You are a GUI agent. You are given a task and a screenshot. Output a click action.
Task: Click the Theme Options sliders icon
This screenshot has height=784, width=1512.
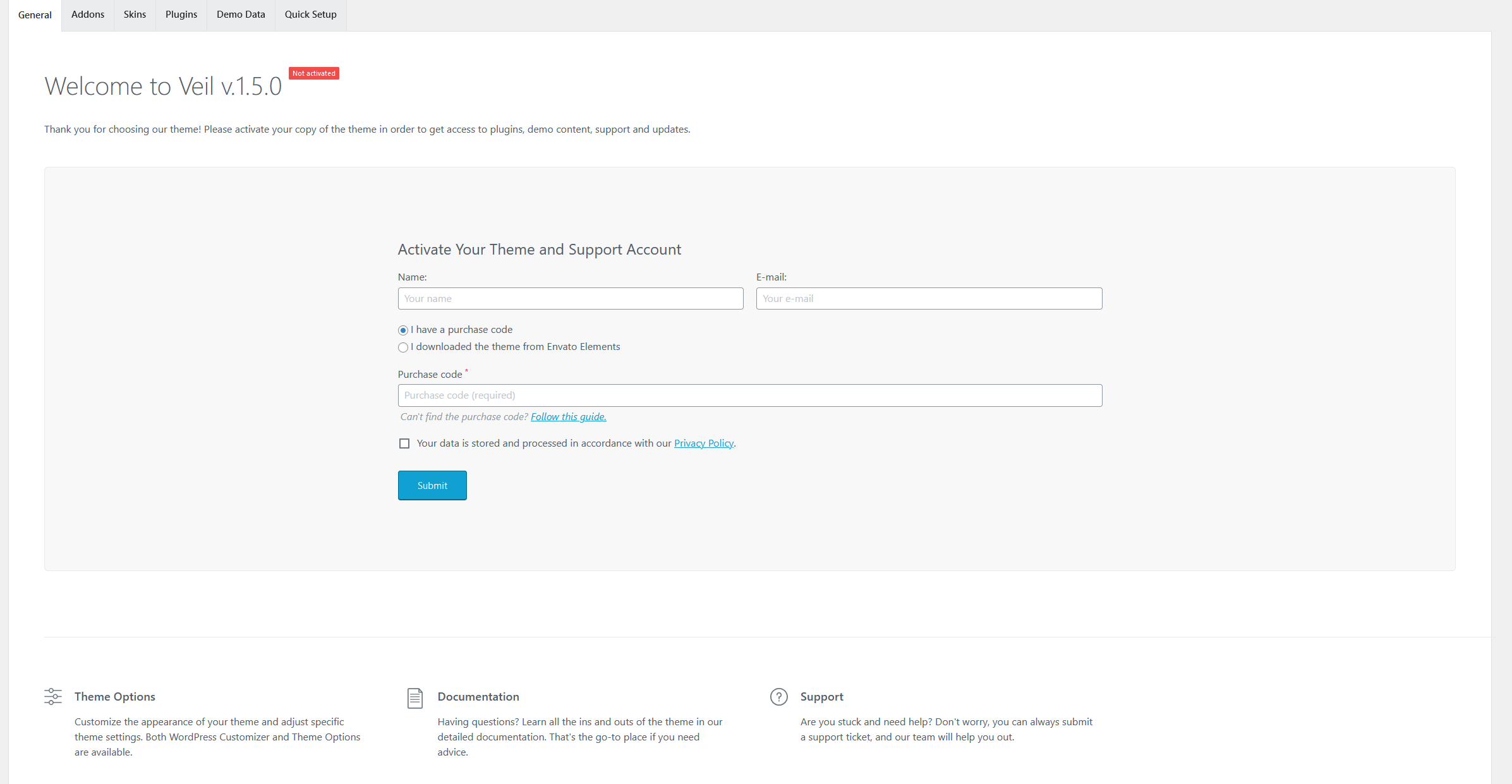[x=53, y=697]
